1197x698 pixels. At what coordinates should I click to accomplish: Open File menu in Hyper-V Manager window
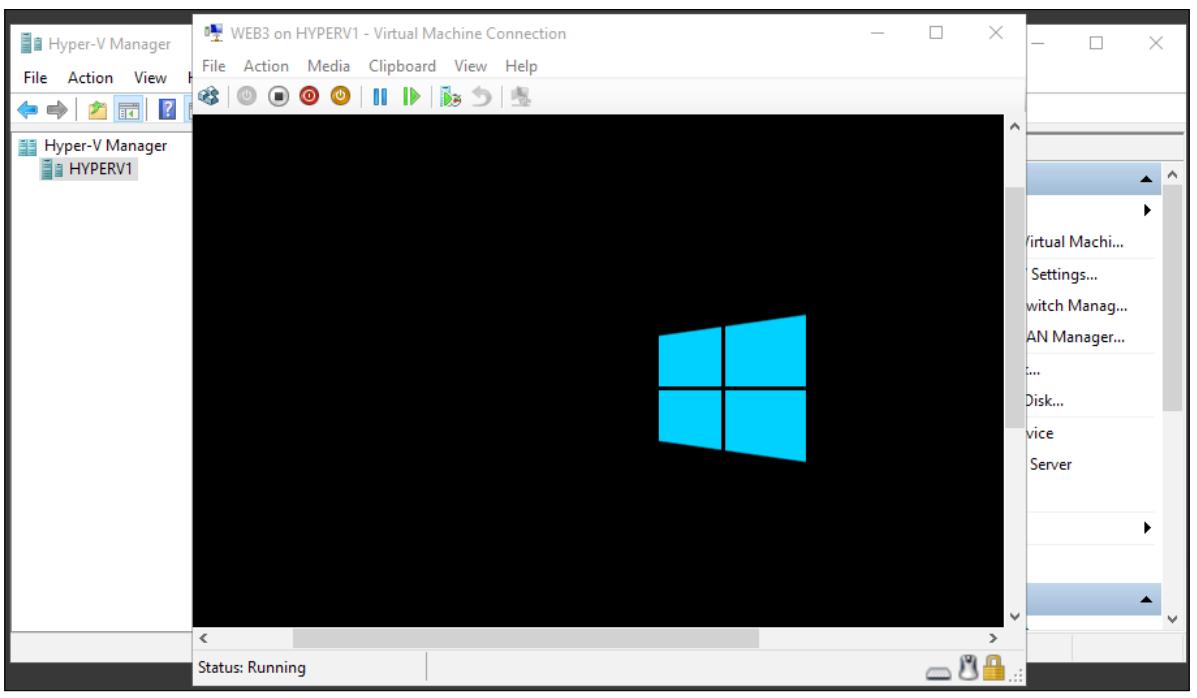(35, 78)
